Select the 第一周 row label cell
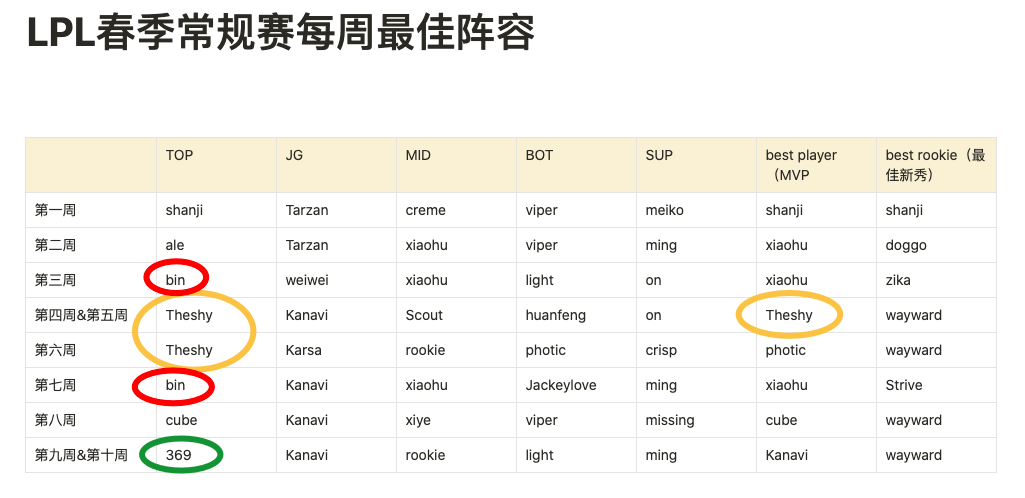1025x498 pixels. click(x=56, y=210)
